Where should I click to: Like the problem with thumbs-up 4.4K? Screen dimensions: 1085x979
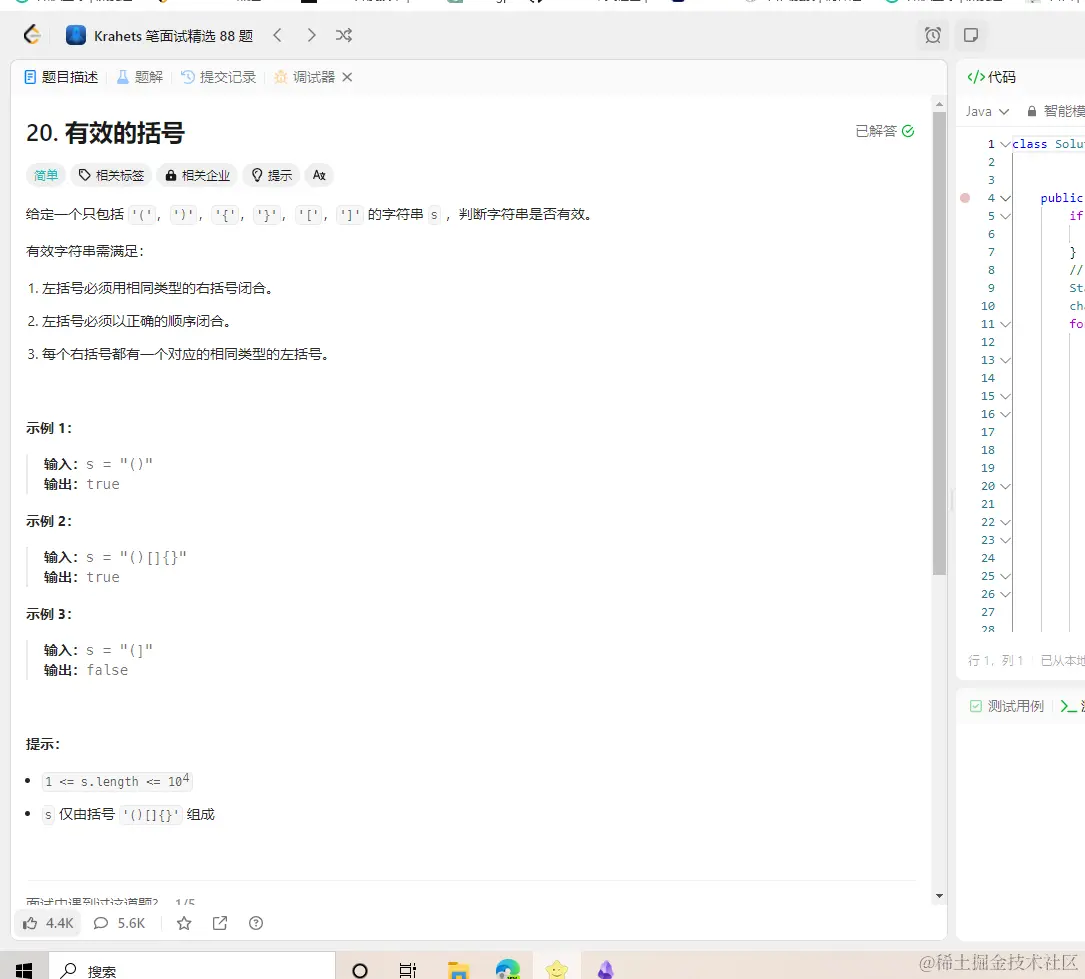pos(48,923)
